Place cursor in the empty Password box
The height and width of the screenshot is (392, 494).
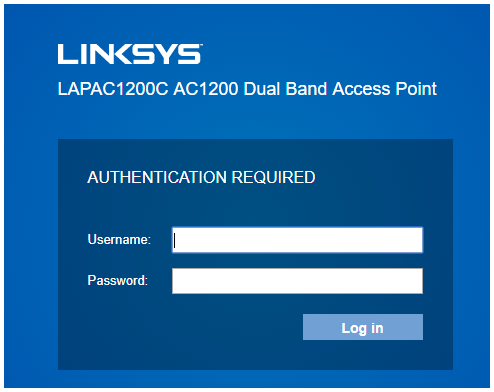tap(297, 281)
